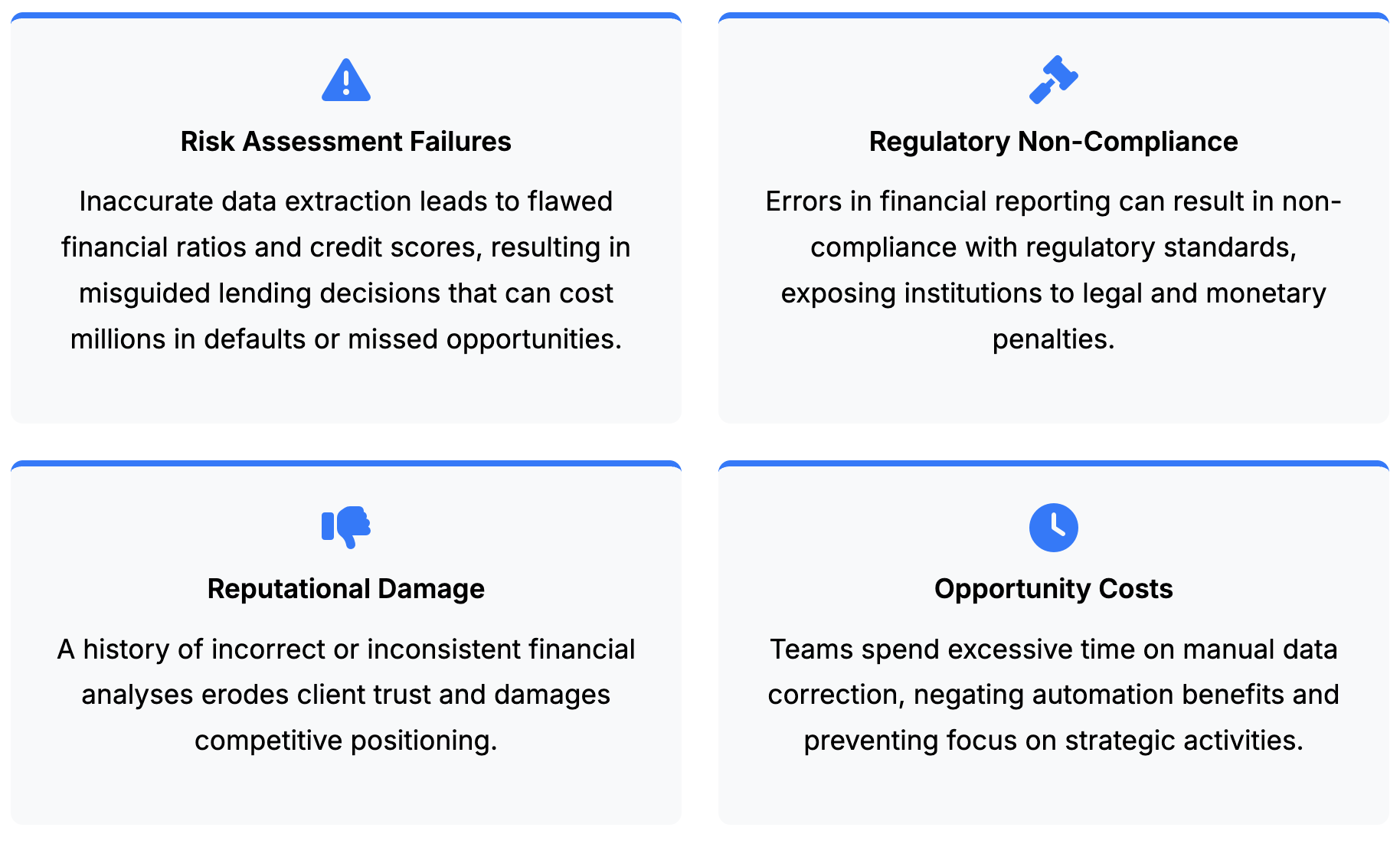Click the line "millions in defaults or missed opportunities."
Viewport: 1400px width, 844px height.
pyautogui.click(x=346, y=339)
